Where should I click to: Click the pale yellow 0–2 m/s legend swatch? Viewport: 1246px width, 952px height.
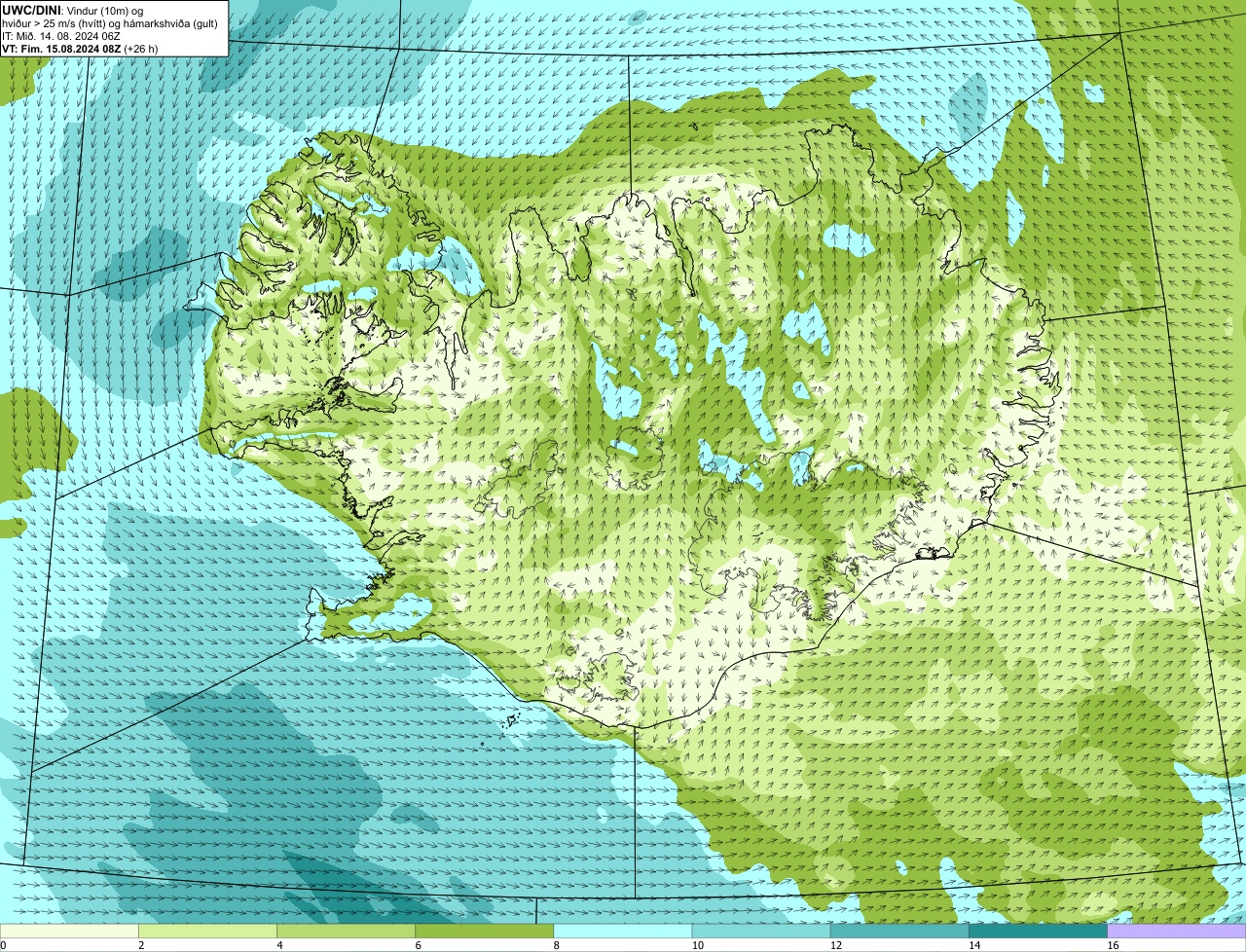[x=69, y=932]
